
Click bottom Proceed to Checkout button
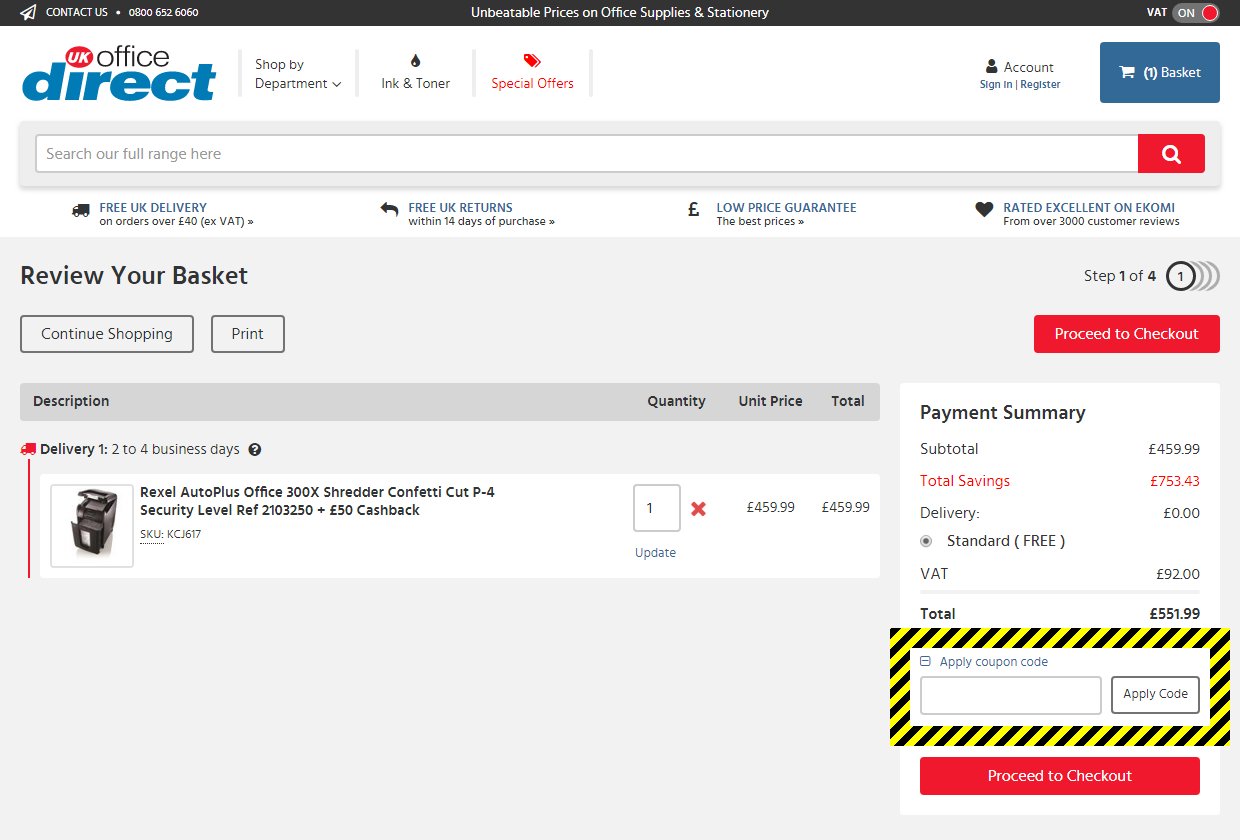(x=1060, y=776)
